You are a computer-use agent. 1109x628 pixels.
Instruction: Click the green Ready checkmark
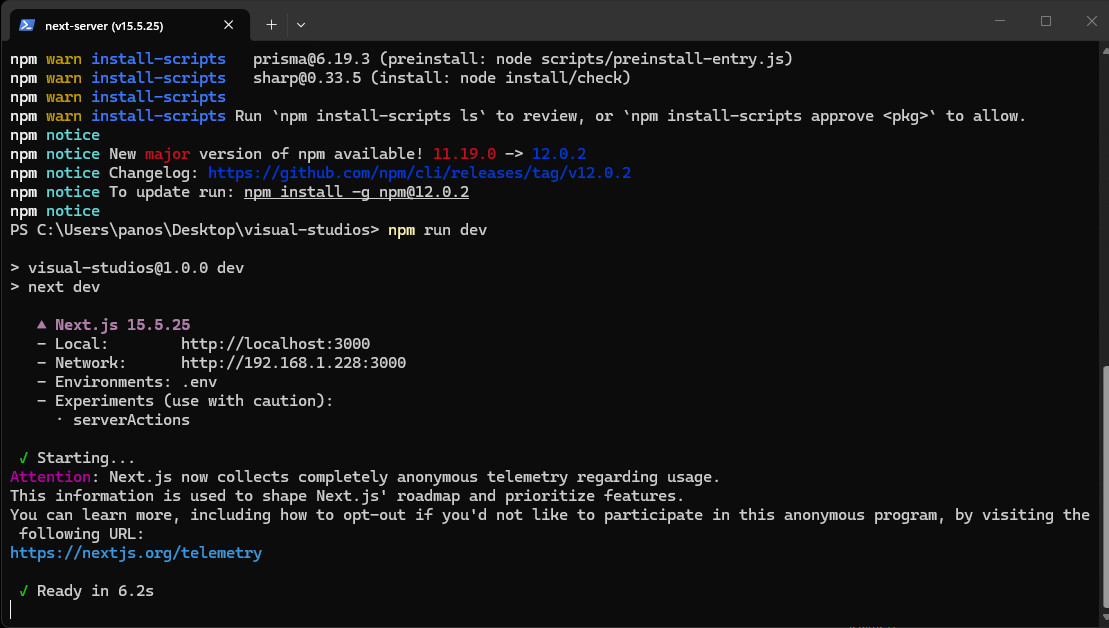pos(23,591)
